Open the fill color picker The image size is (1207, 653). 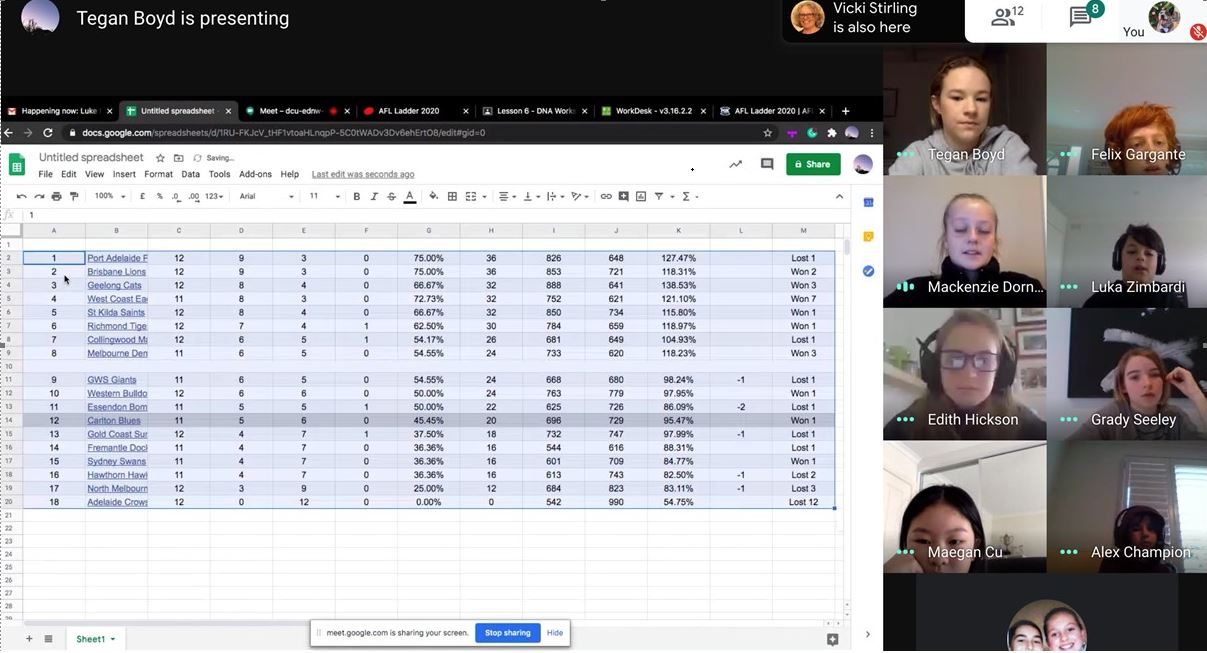pyautogui.click(x=434, y=196)
